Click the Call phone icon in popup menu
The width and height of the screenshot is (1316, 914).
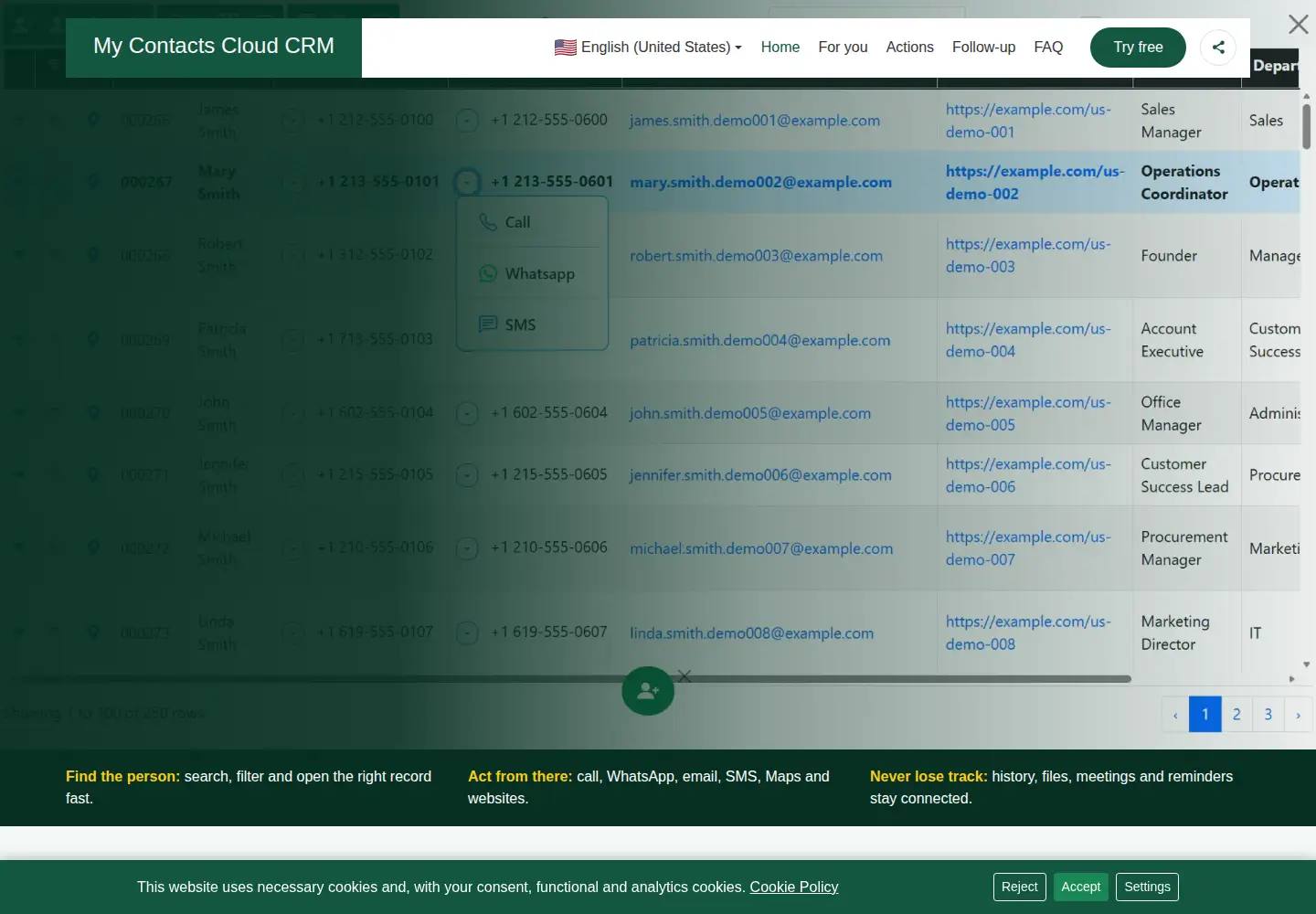pyautogui.click(x=488, y=222)
